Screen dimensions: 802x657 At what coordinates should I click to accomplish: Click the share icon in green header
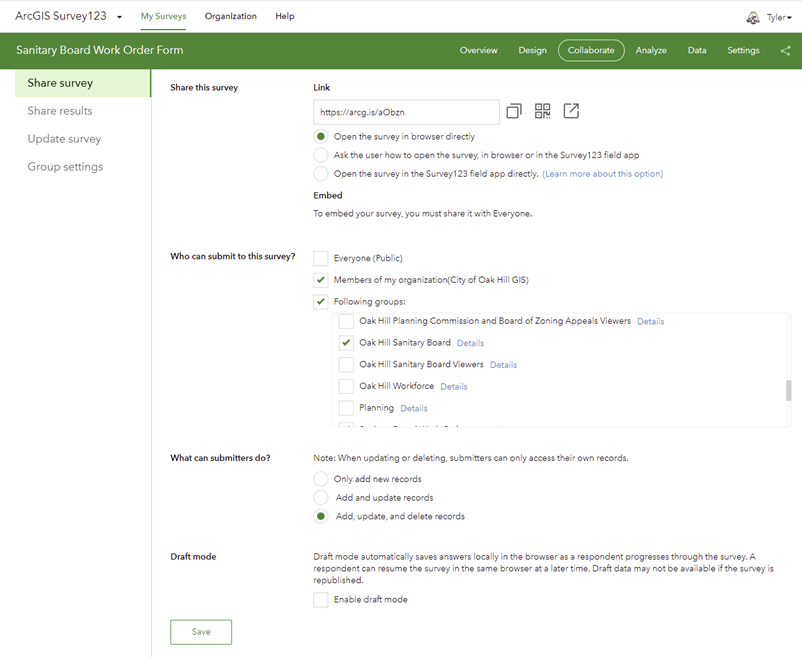pyautogui.click(x=784, y=50)
